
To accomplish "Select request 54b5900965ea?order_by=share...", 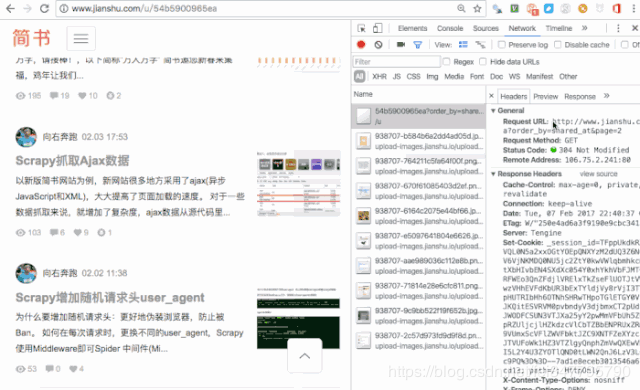I will point(418,116).
